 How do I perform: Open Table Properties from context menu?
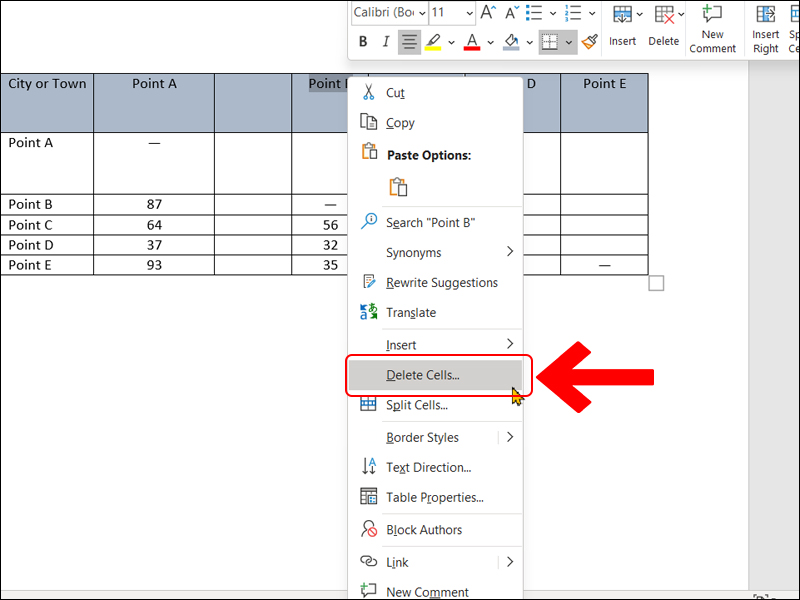(434, 497)
